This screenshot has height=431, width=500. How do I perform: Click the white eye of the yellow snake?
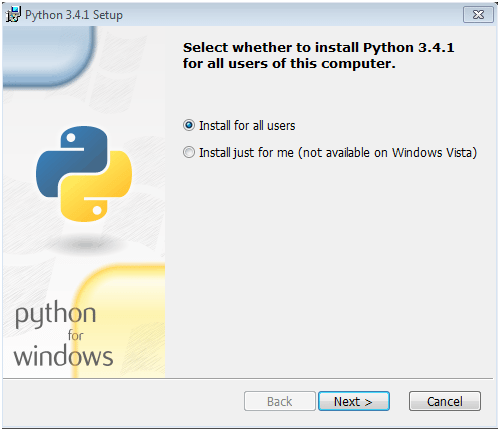97,210
